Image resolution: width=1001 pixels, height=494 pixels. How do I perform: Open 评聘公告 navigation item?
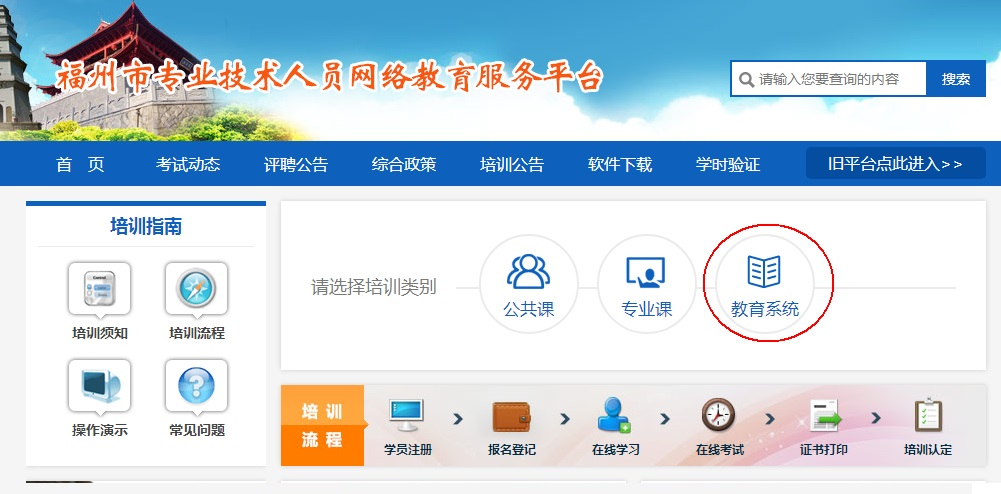tap(296, 165)
